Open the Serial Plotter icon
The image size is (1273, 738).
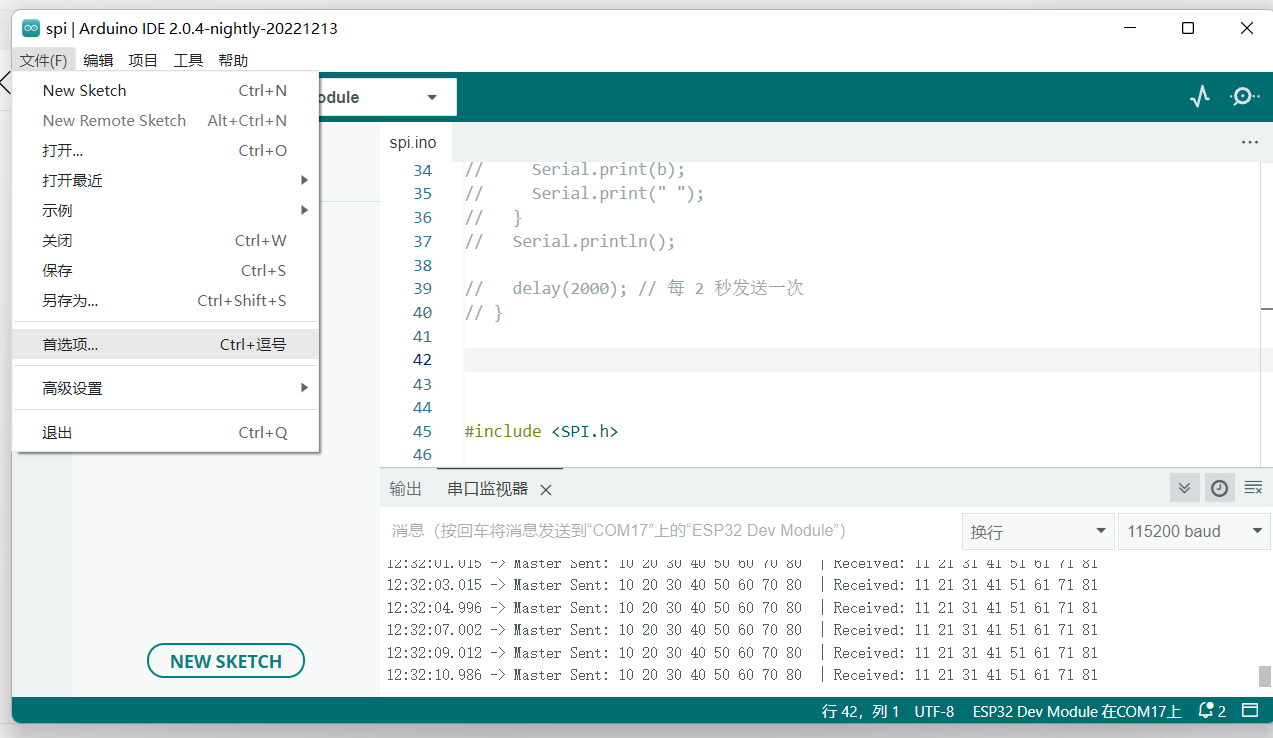pos(1199,97)
